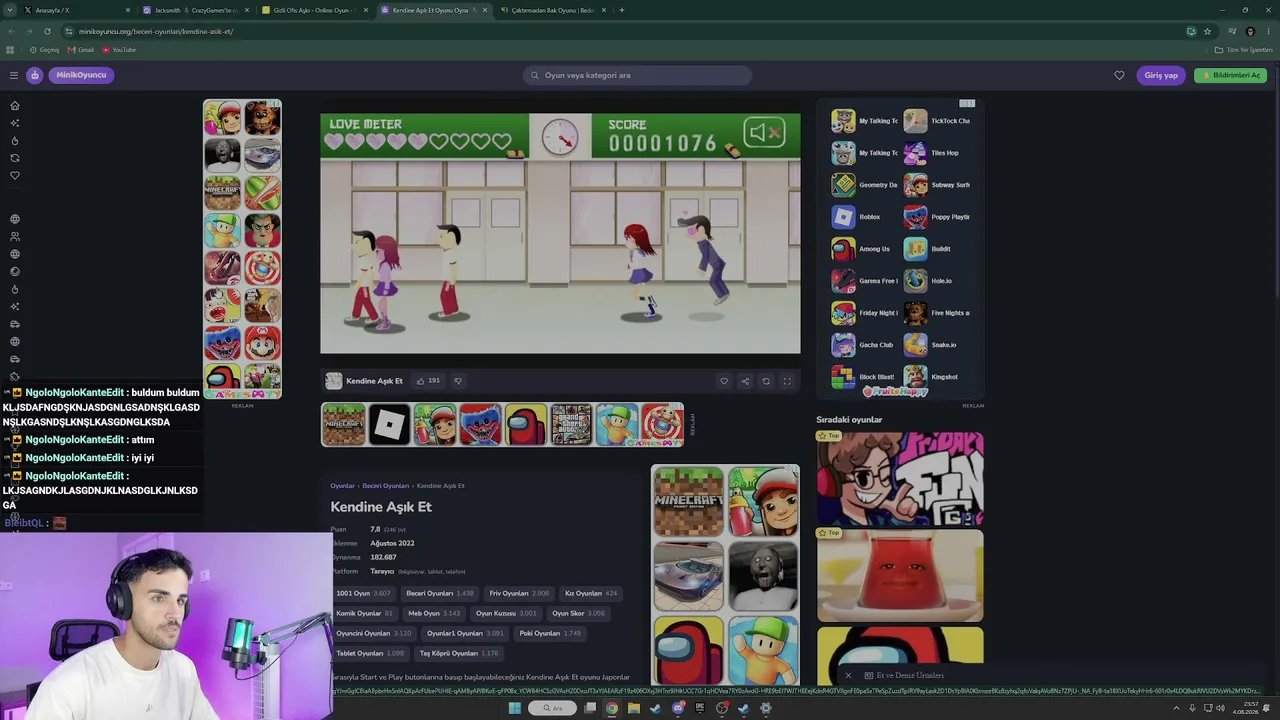Image resolution: width=1280 pixels, height=720 pixels.
Task: Open Geometry Dash from the ad list
Action: click(865, 185)
